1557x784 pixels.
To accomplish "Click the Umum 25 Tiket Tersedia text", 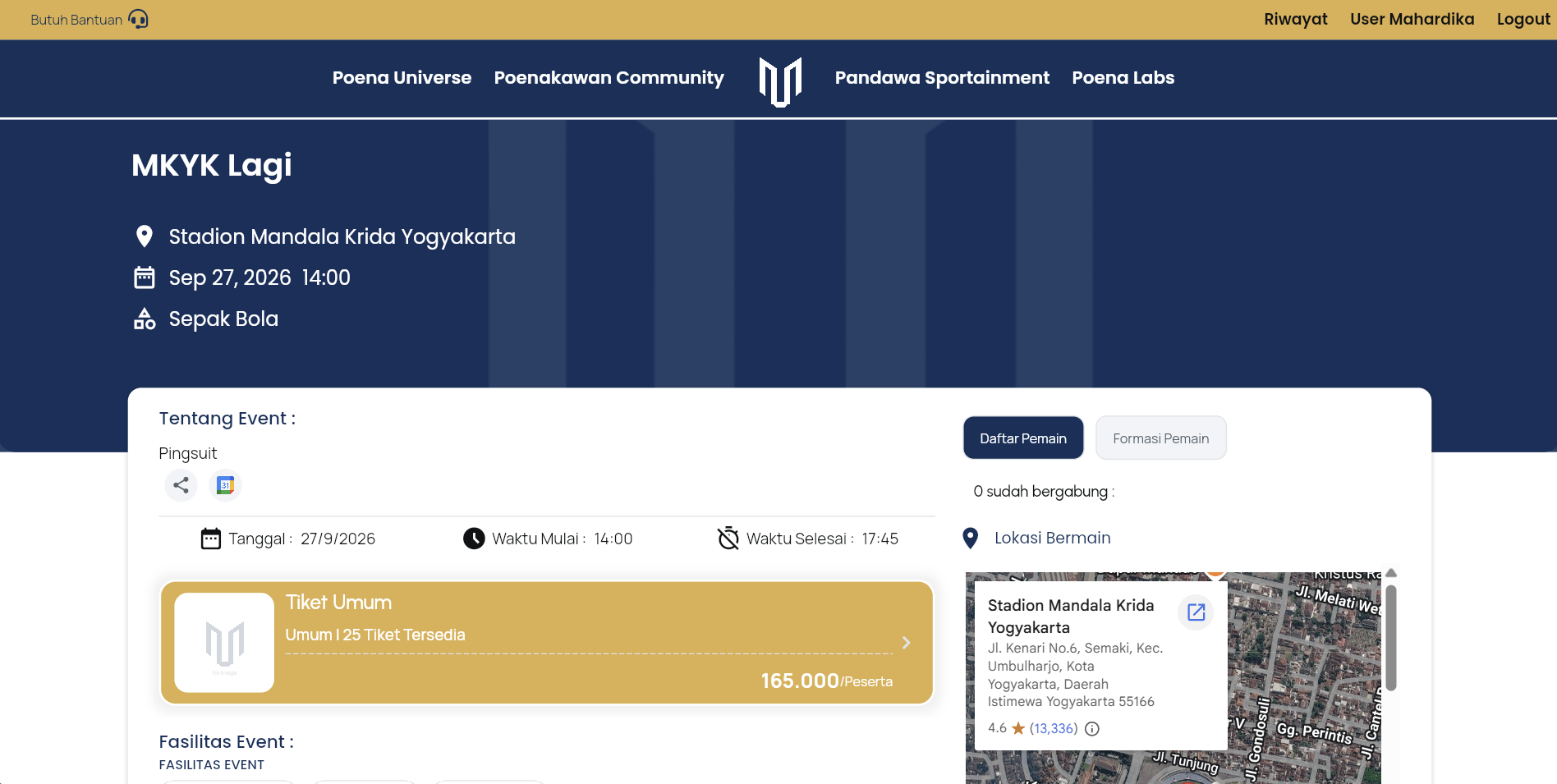I will [375, 635].
